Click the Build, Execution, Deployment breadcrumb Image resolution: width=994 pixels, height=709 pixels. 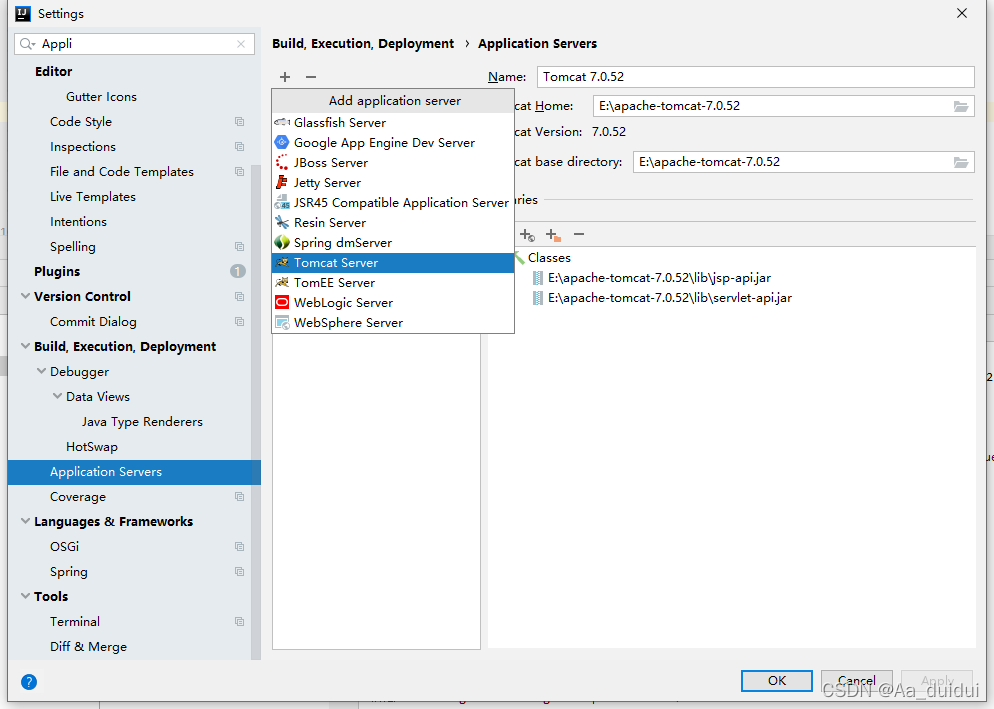[363, 43]
